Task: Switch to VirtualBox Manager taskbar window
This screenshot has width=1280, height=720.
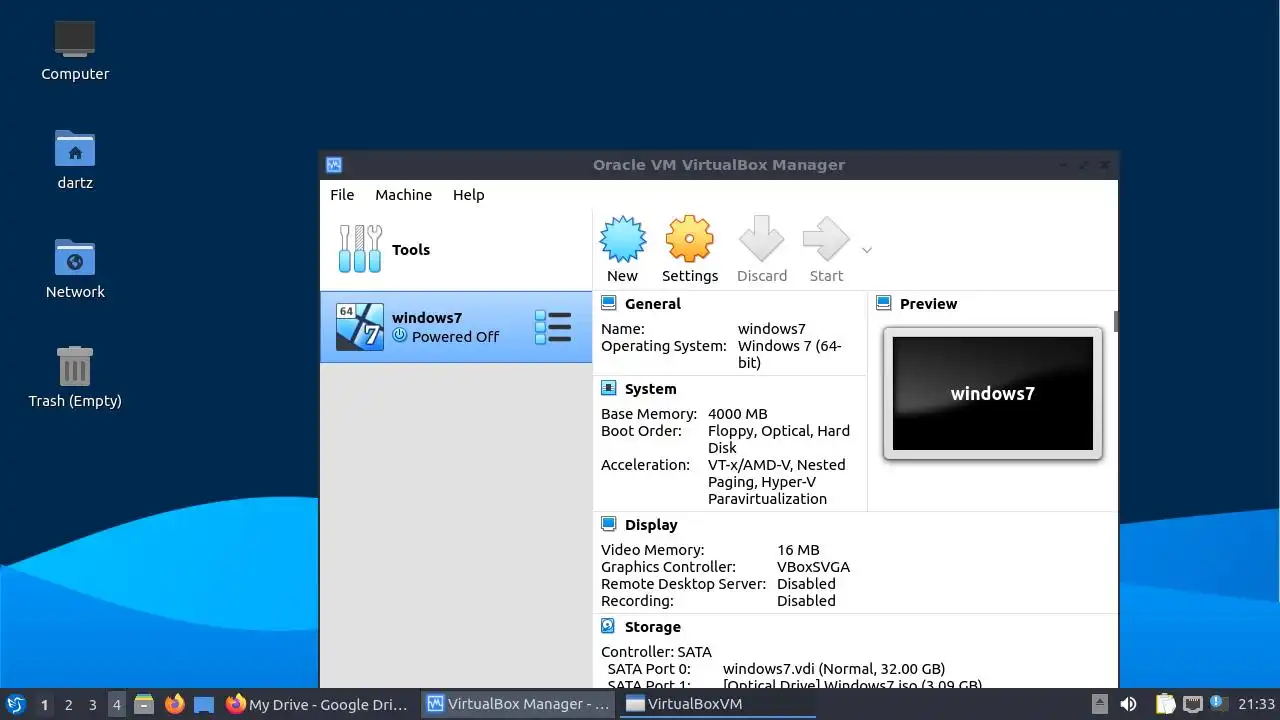Action: pos(518,704)
